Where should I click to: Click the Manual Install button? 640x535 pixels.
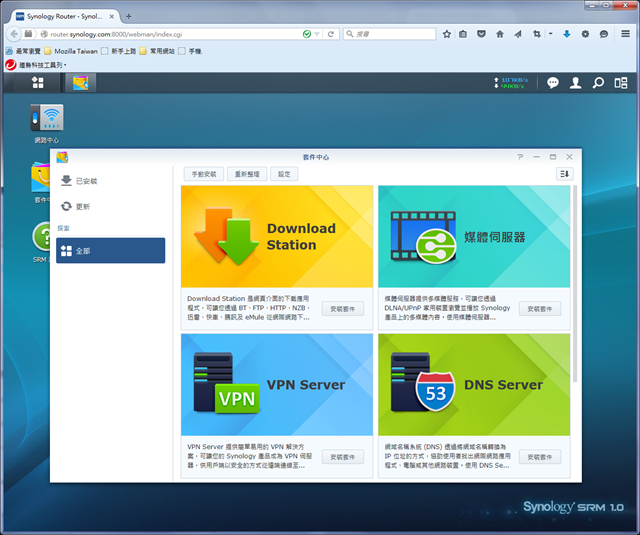[204, 174]
